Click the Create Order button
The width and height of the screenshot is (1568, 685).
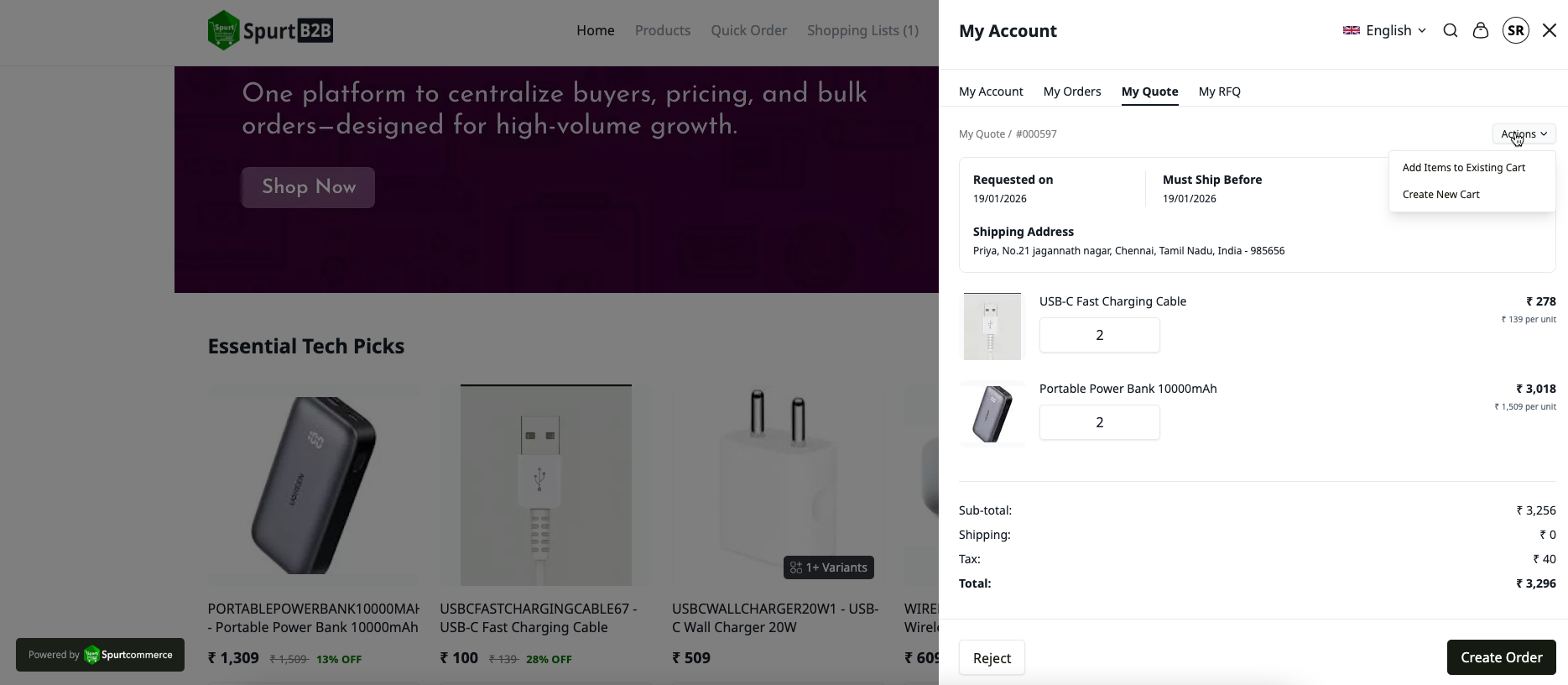[x=1501, y=657]
